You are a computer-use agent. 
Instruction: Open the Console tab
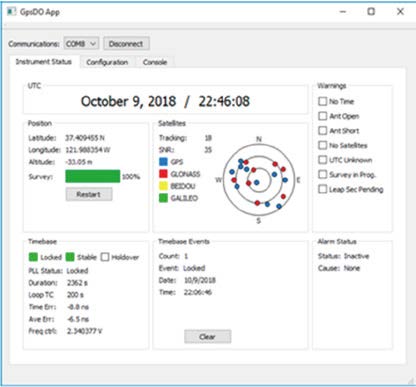point(155,62)
